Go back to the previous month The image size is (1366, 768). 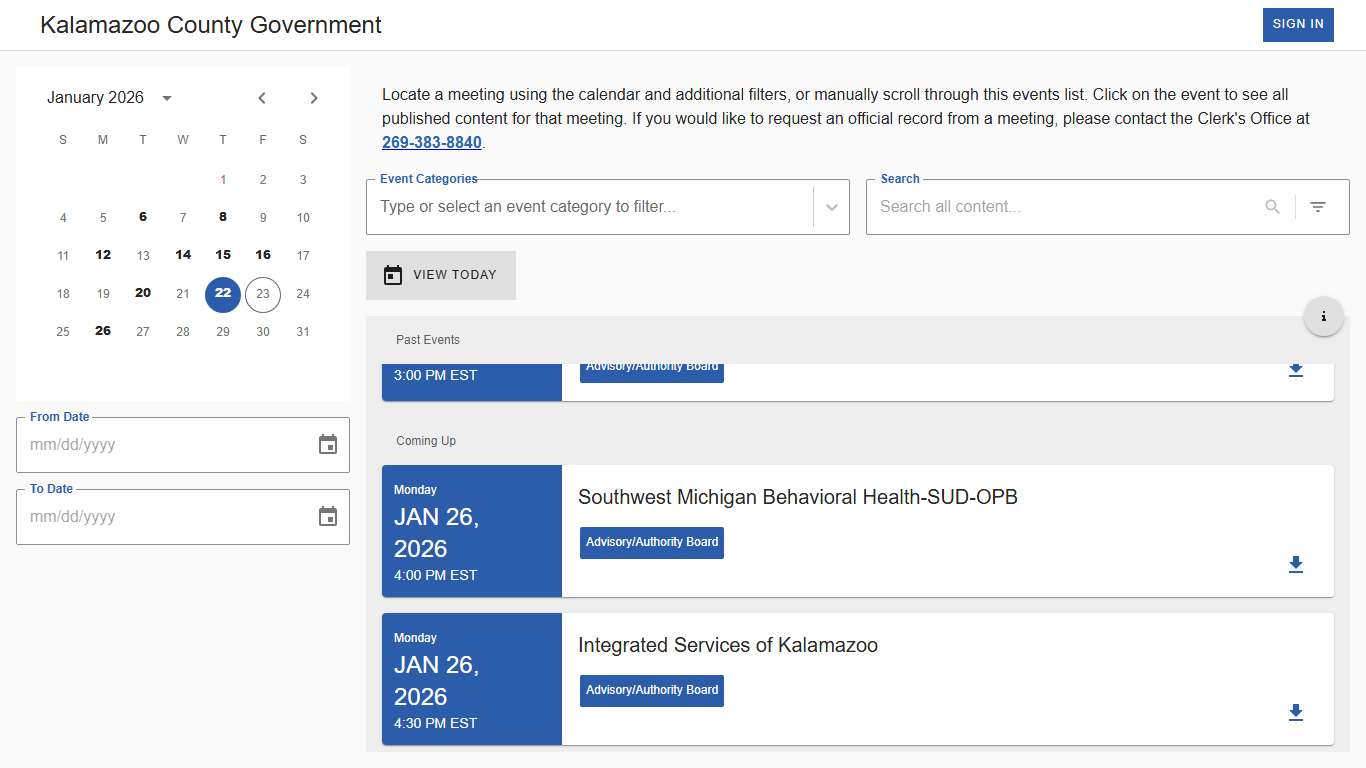(262, 97)
